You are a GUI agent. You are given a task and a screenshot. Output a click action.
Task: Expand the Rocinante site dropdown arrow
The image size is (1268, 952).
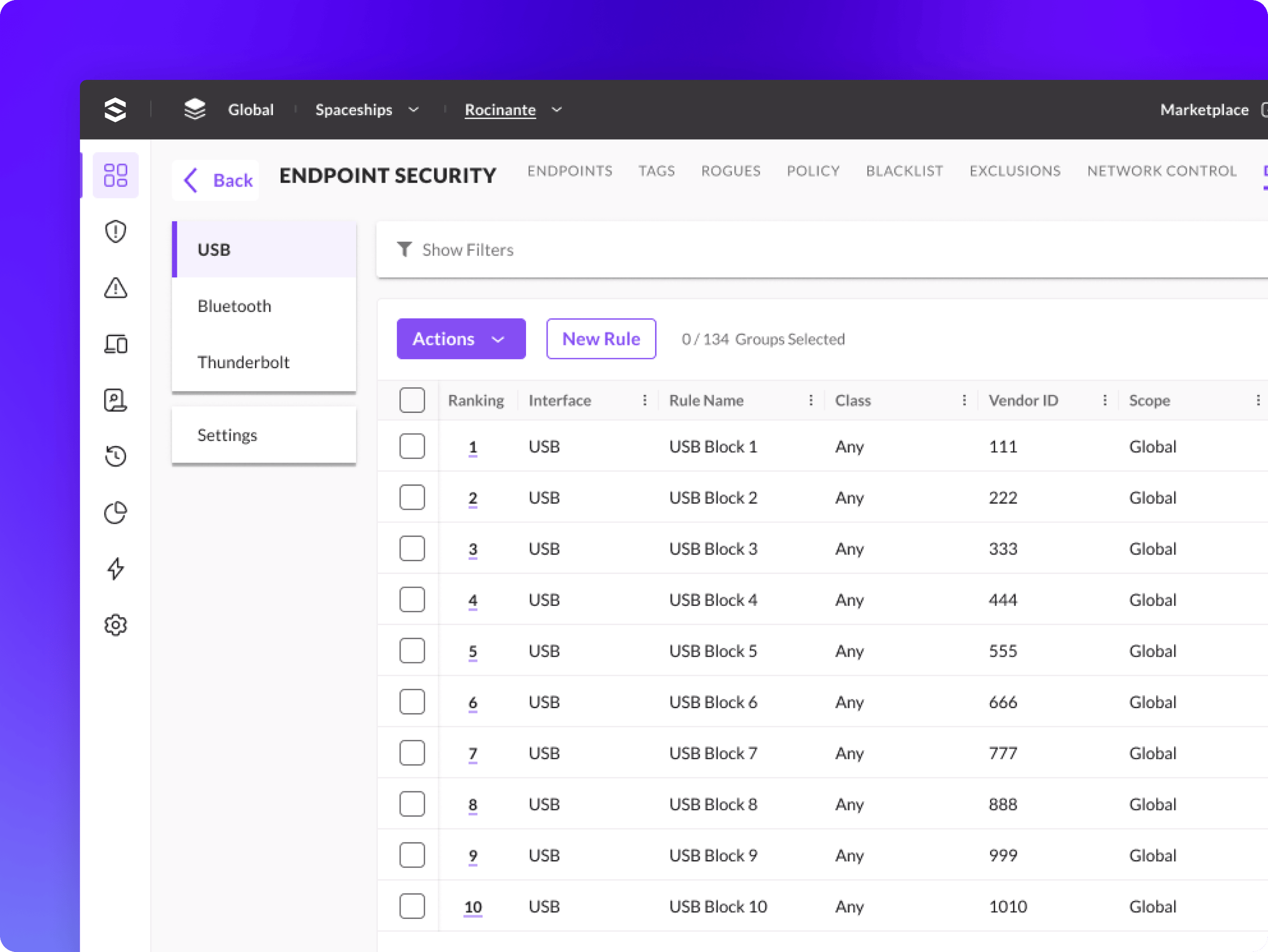pos(557,109)
